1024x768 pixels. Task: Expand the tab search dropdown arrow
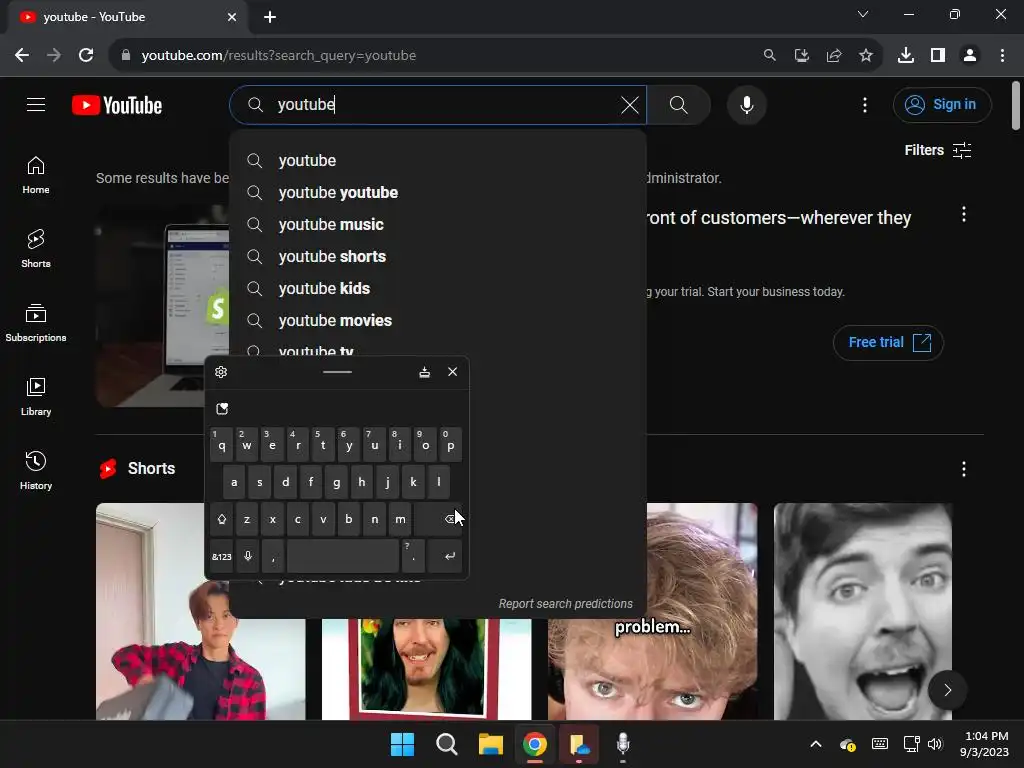coord(863,14)
